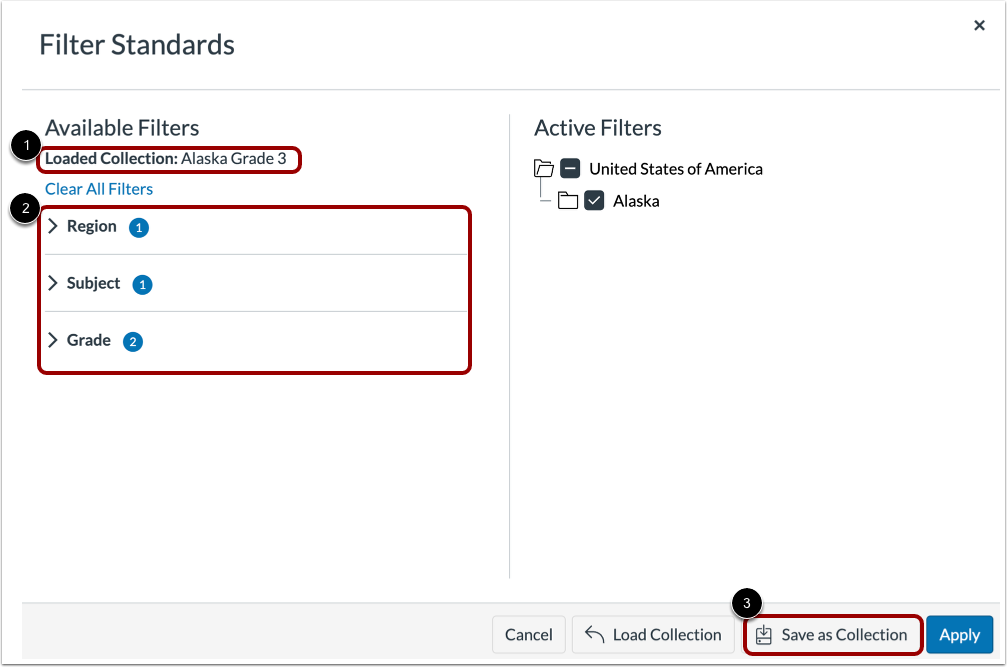Select the Alaska tree item label
Screen dimensions: 1007x667
(x=636, y=200)
